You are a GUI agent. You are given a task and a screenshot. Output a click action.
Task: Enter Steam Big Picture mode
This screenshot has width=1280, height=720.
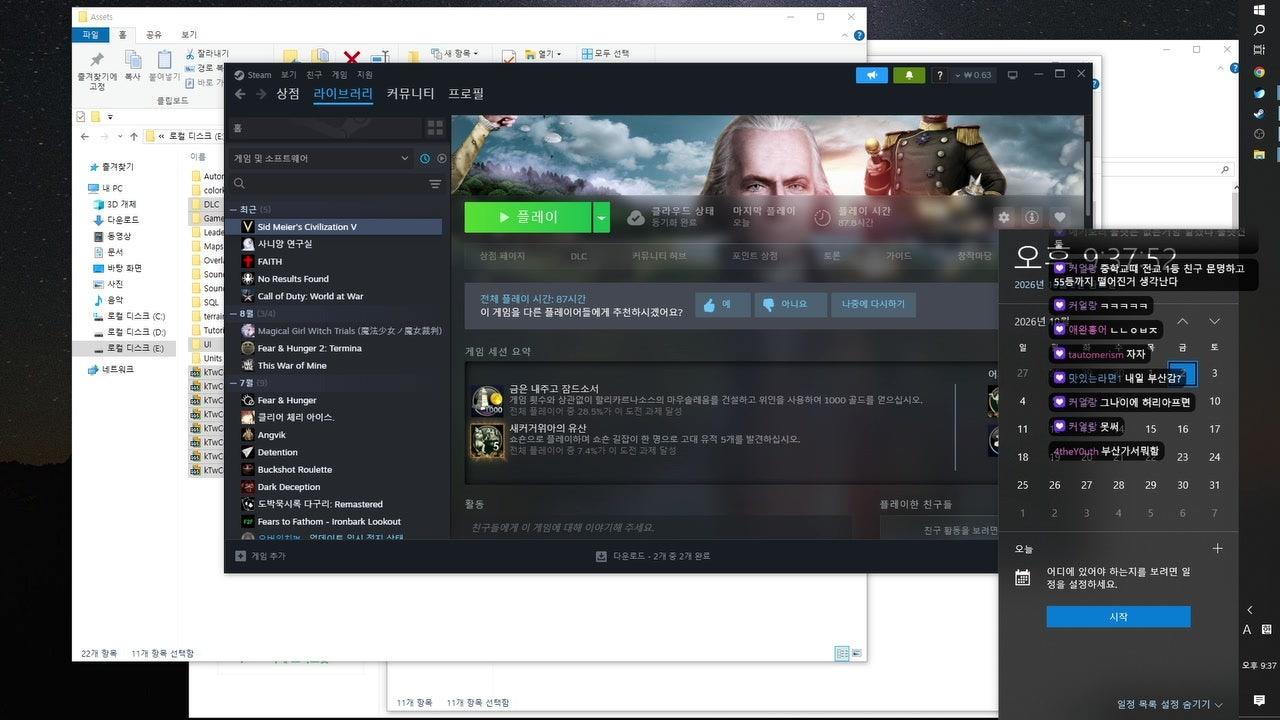[x=1012, y=75]
